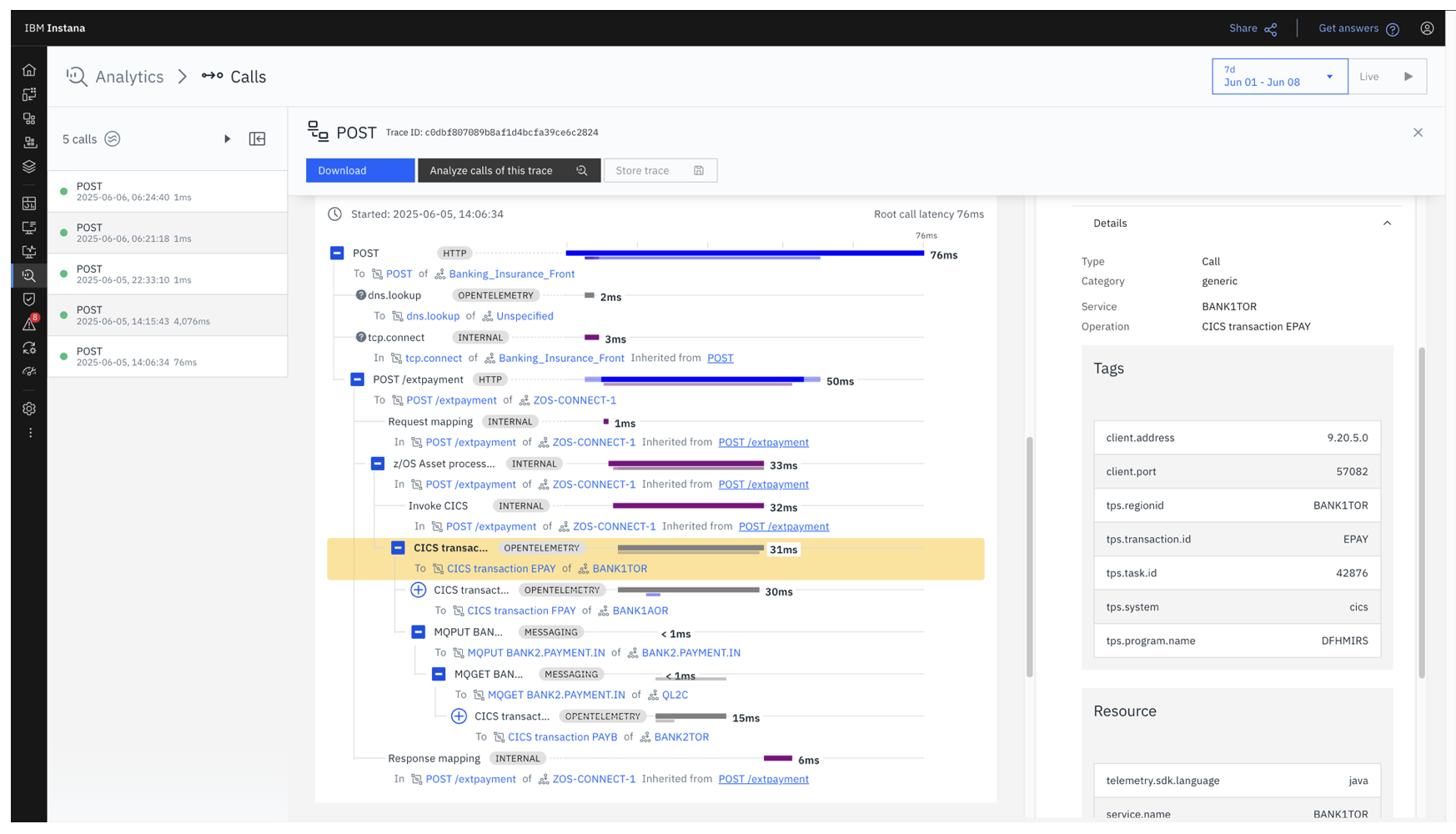Image resolution: width=1456 pixels, height=834 pixels.
Task: Click the Get answers help icon
Action: click(x=1393, y=29)
